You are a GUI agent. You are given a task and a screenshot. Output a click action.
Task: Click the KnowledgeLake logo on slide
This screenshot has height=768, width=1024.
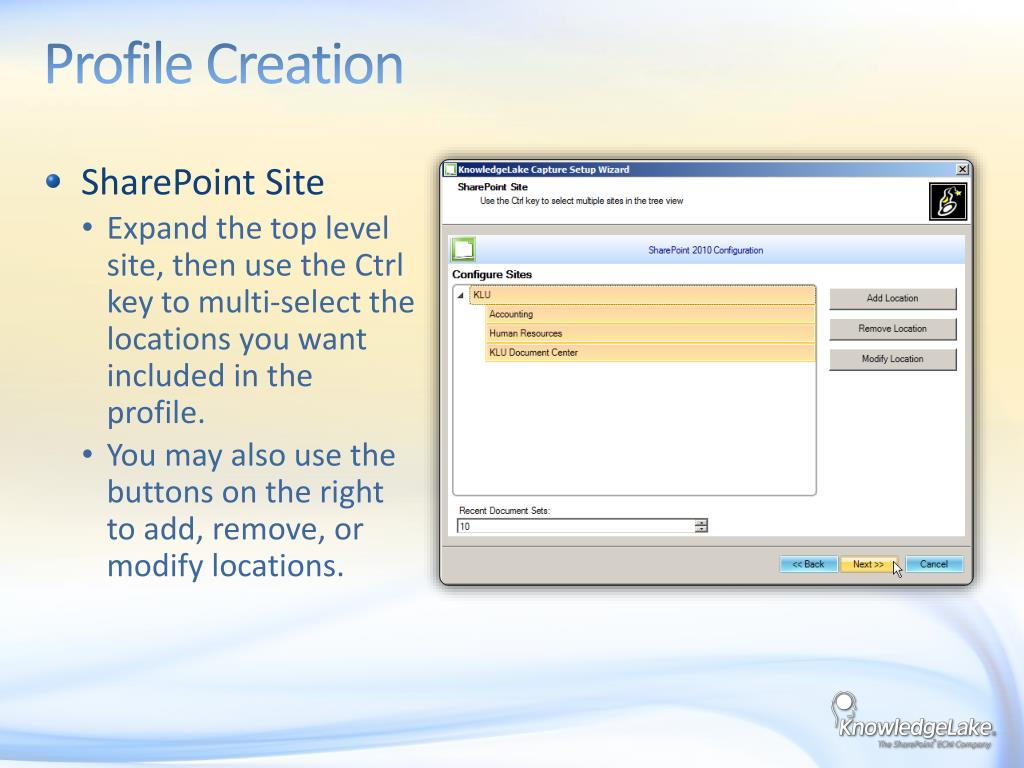pos(913,721)
